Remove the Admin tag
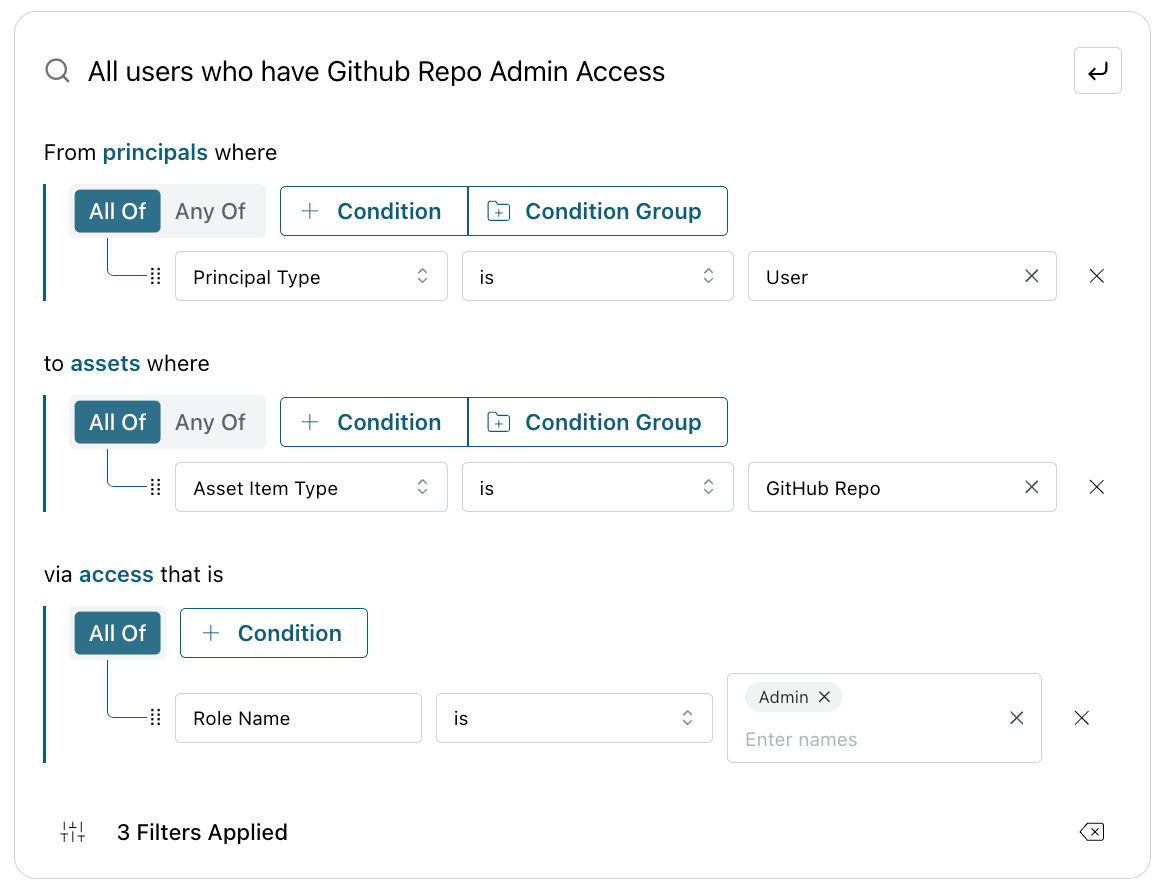The image size is (1162, 892). pos(824,697)
